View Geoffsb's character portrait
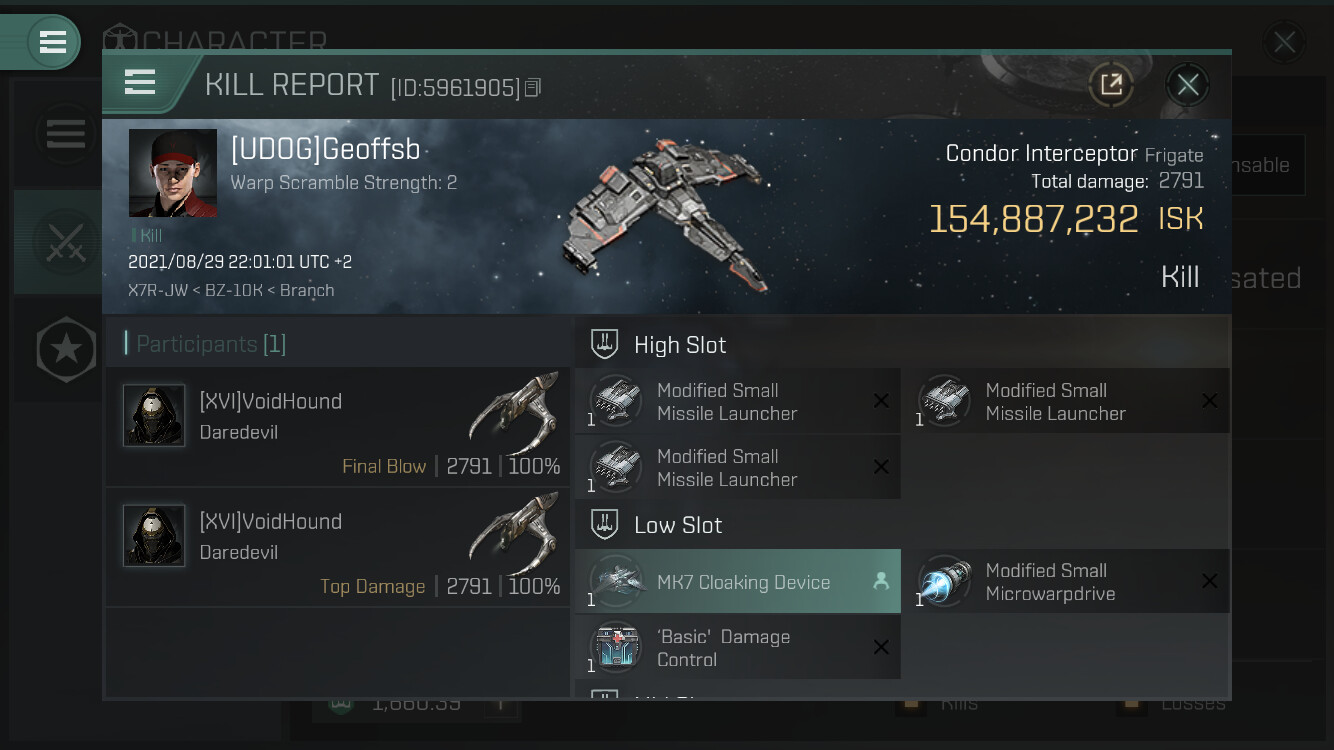The width and height of the screenshot is (1334, 750). [x=173, y=173]
